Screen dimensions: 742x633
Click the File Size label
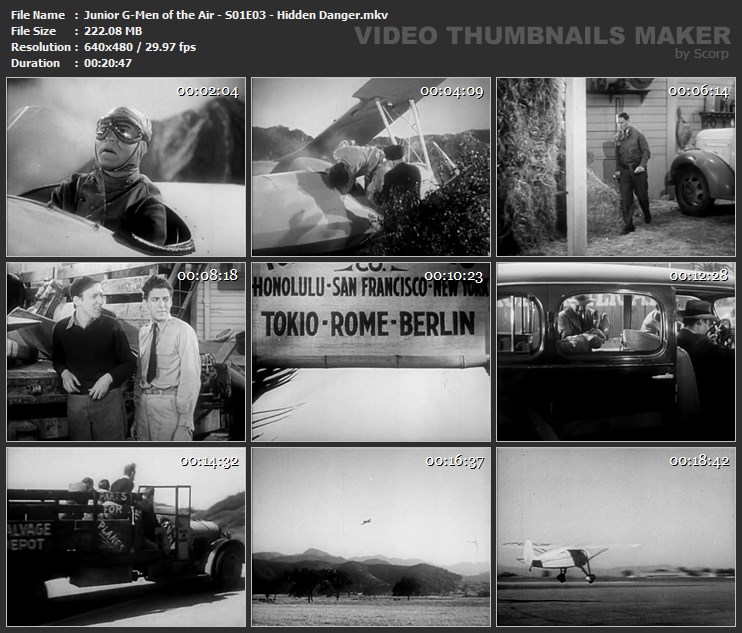coord(33,31)
